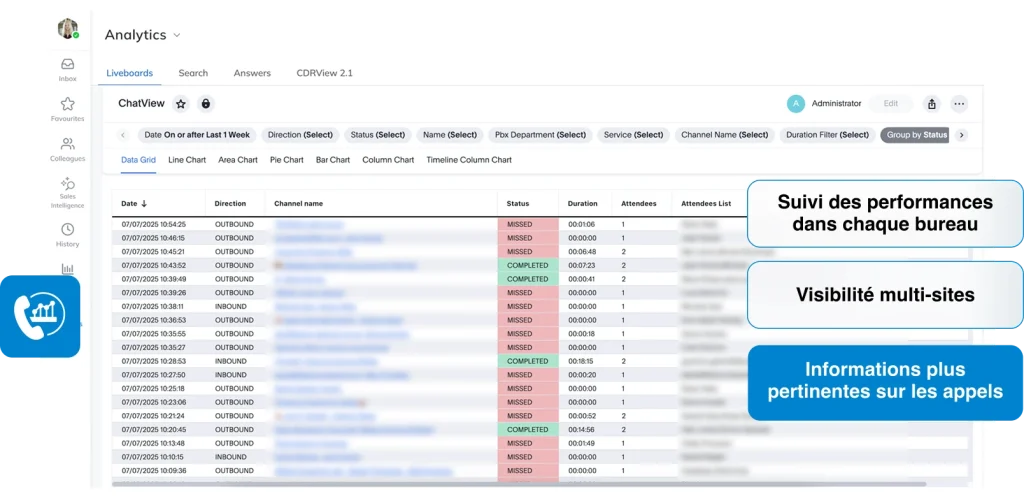Open the three-dots more options menu
This screenshot has width=1024, height=501.
959,103
